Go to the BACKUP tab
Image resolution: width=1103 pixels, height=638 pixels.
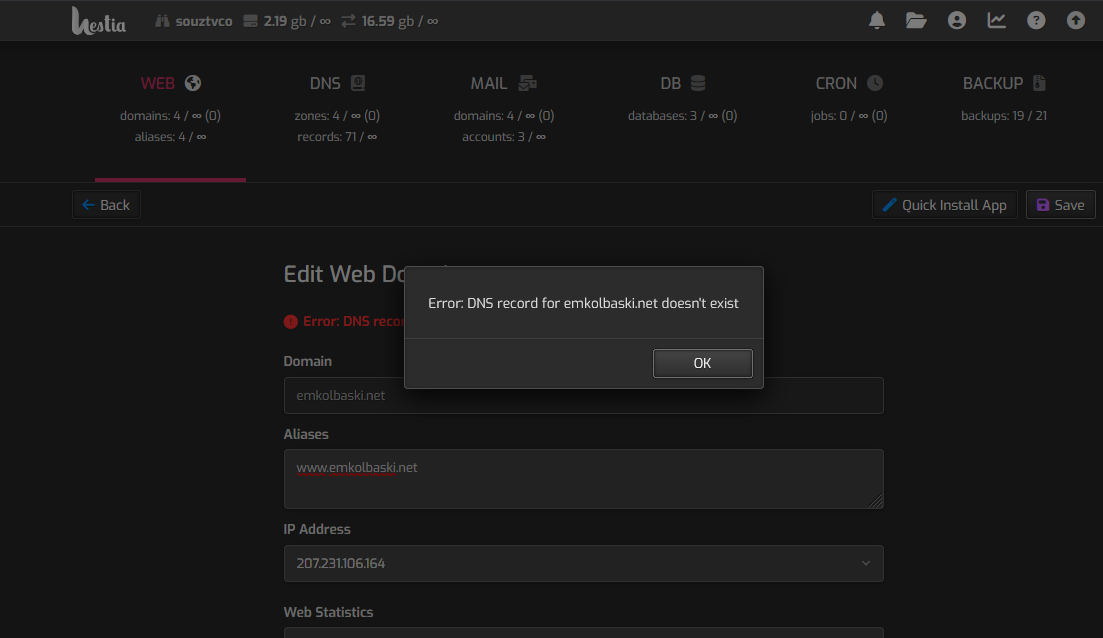point(1003,84)
